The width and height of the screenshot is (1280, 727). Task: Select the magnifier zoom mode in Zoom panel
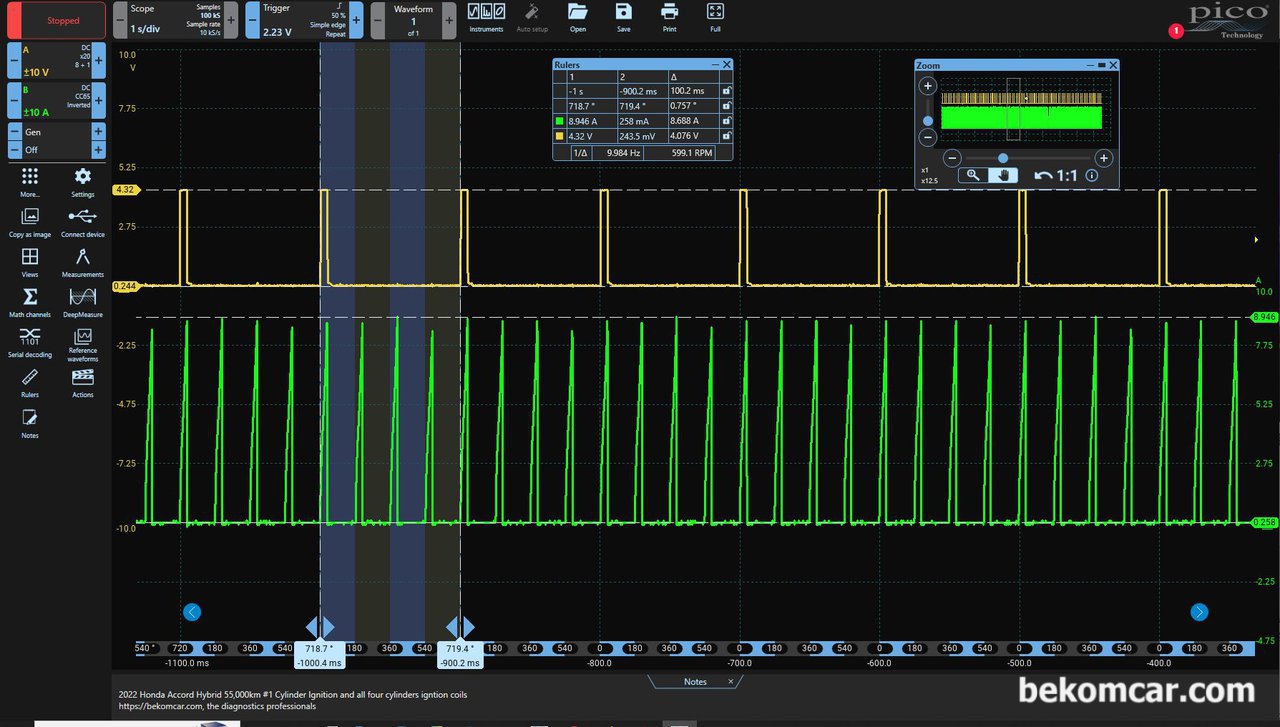click(973, 175)
